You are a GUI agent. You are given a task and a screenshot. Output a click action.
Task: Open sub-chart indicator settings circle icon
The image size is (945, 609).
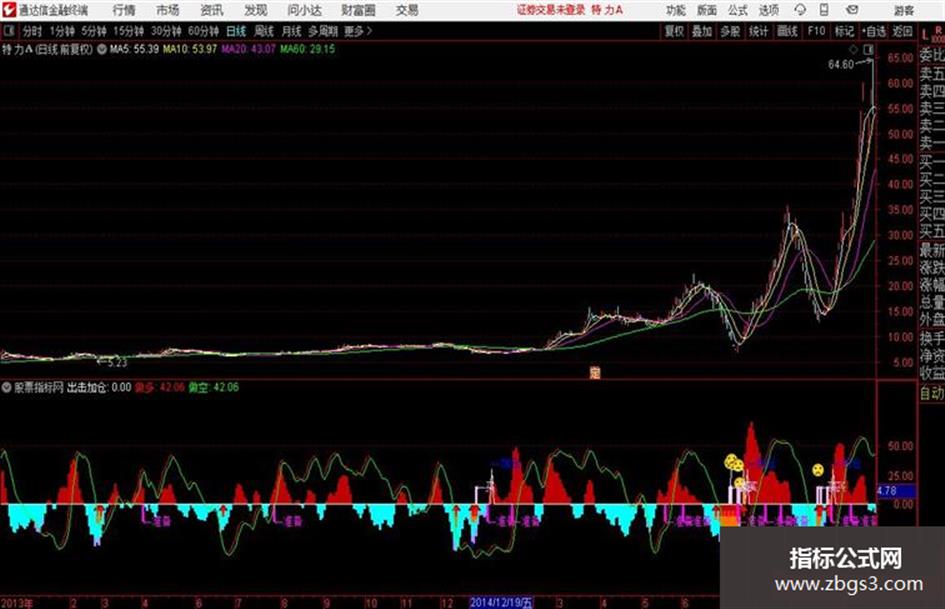pos(7,387)
